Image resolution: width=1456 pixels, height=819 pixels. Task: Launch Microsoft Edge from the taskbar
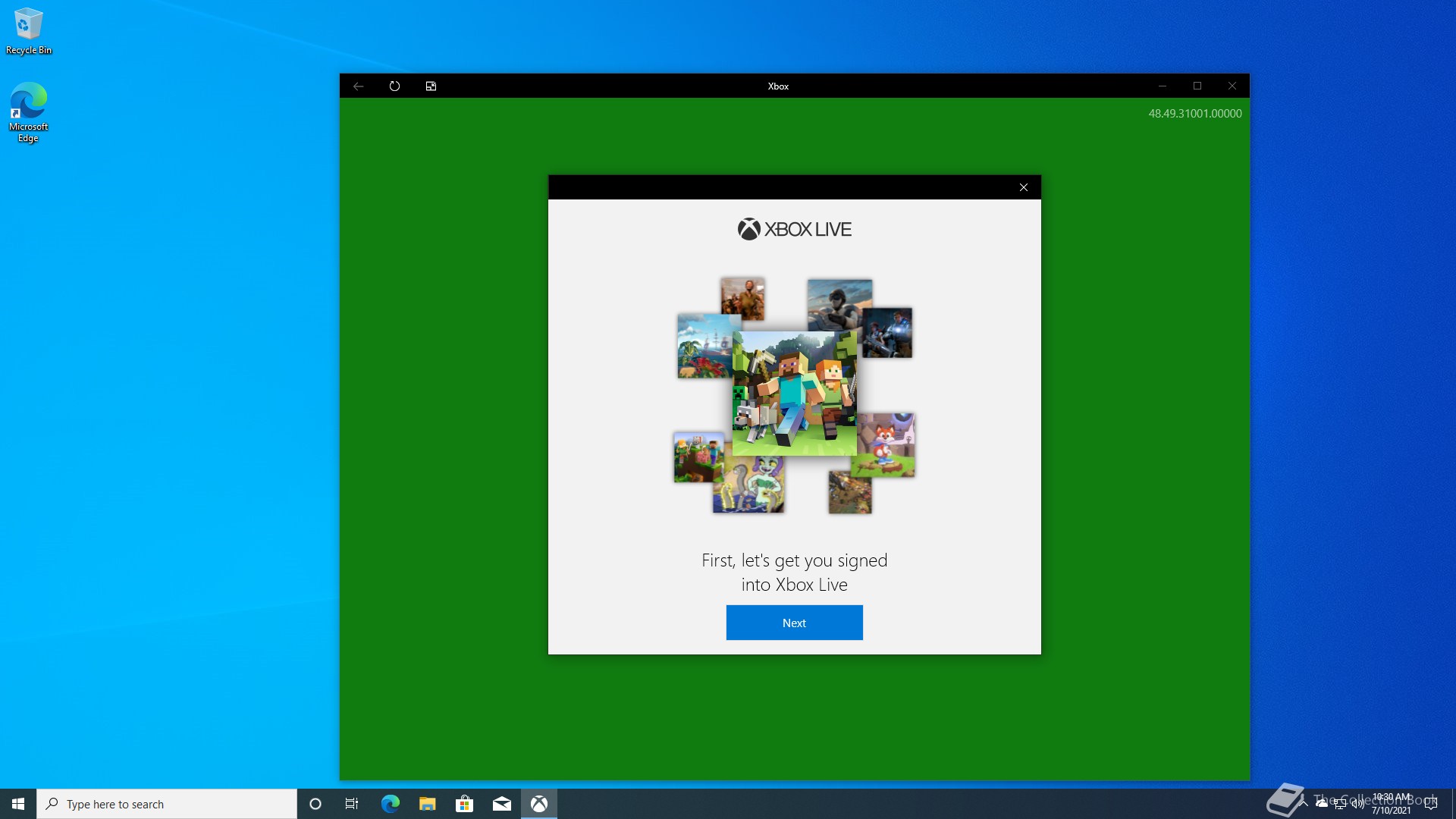click(x=390, y=804)
